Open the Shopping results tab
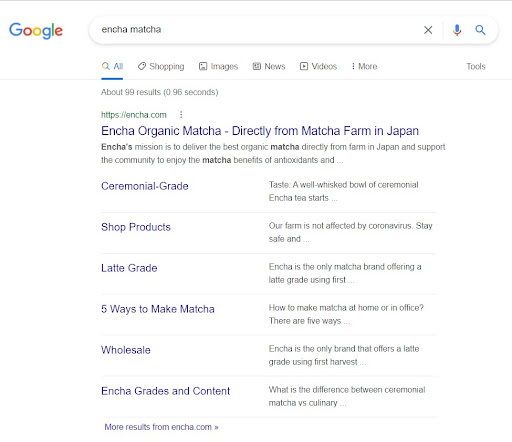The height and width of the screenshot is (442, 512). [x=161, y=66]
